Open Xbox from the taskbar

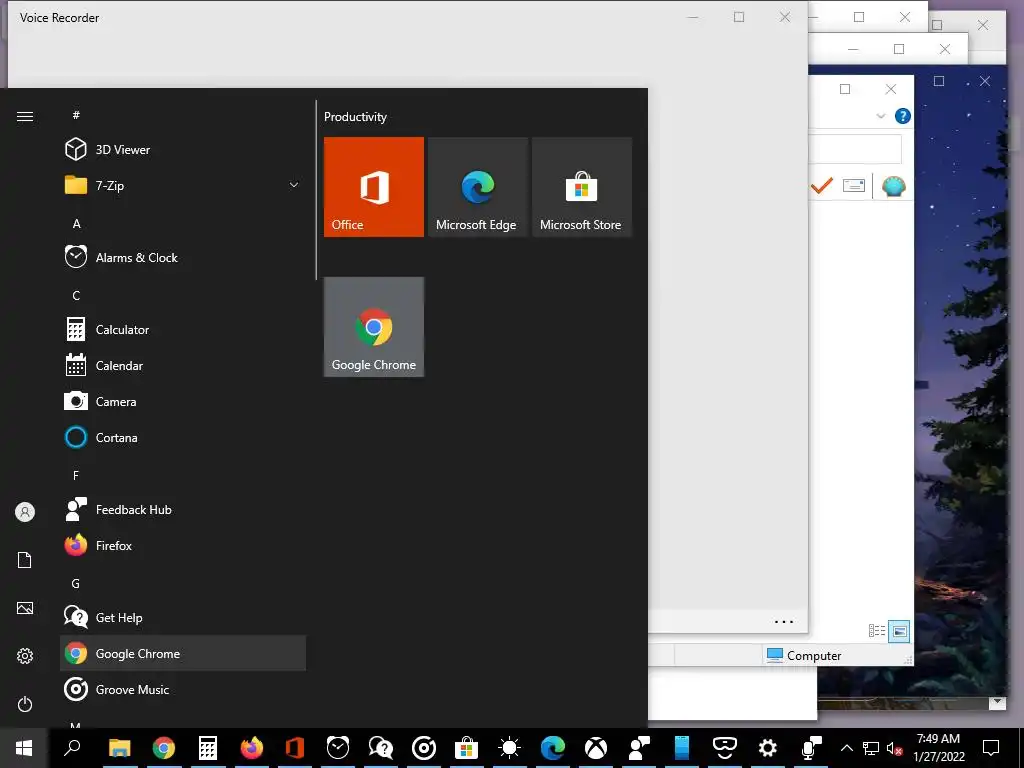click(596, 748)
